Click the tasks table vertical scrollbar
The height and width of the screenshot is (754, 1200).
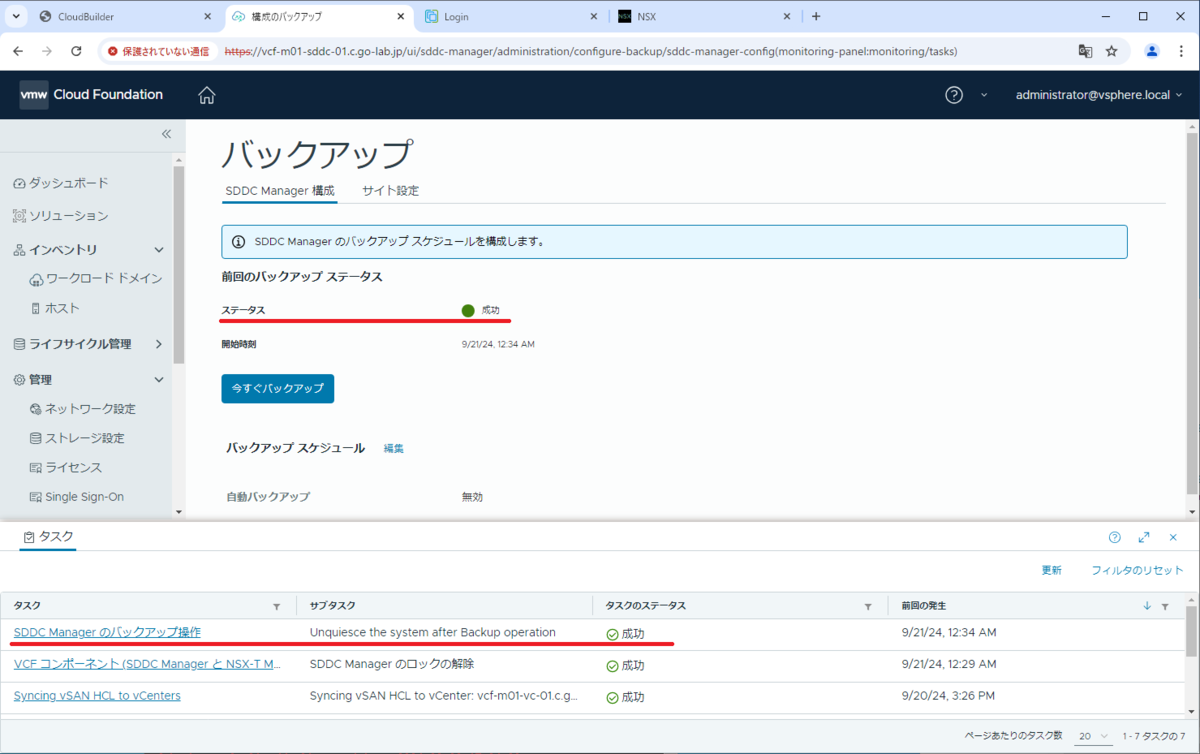click(x=1191, y=630)
